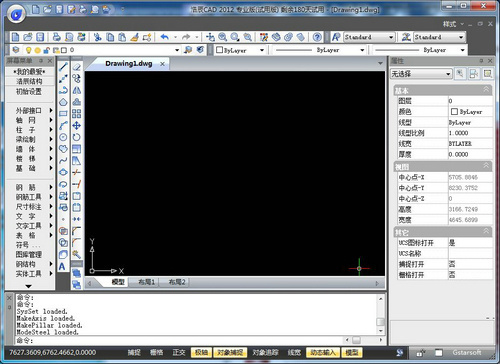This screenshot has width=500, height=364.
Task: Select the Move modify tool
Action: pos(77,125)
